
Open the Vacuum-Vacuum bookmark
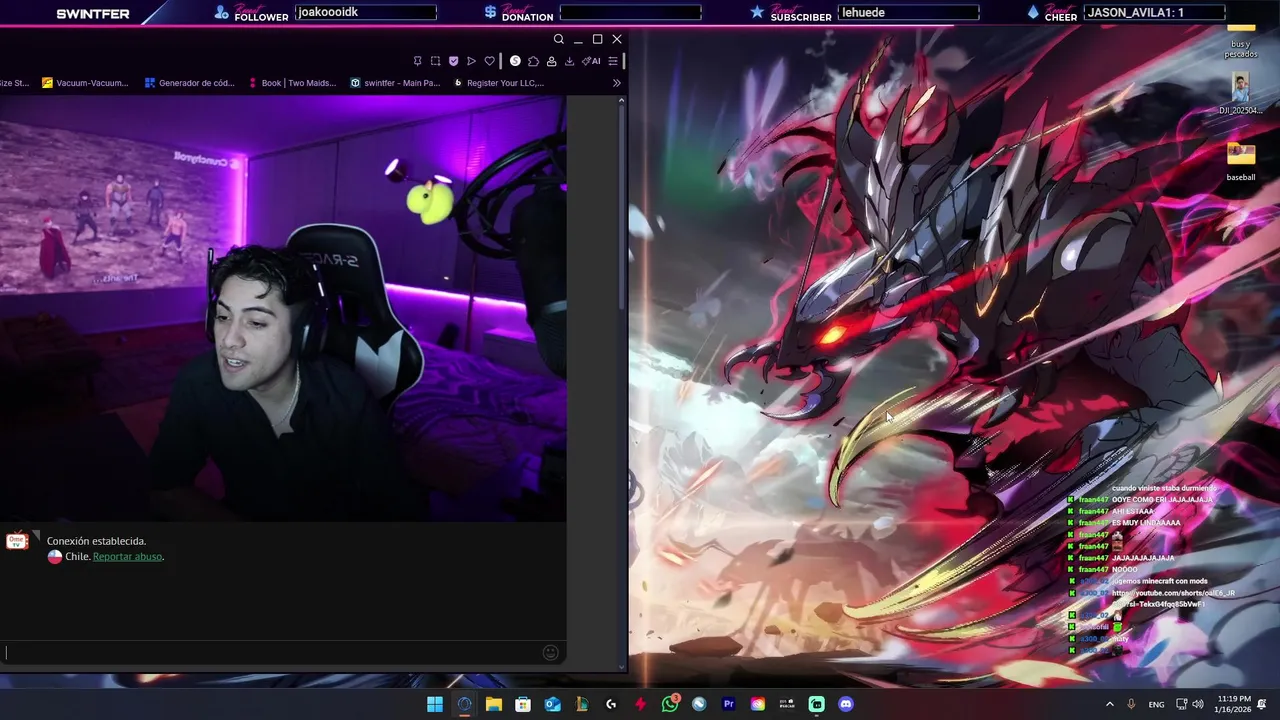click(x=85, y=83)
